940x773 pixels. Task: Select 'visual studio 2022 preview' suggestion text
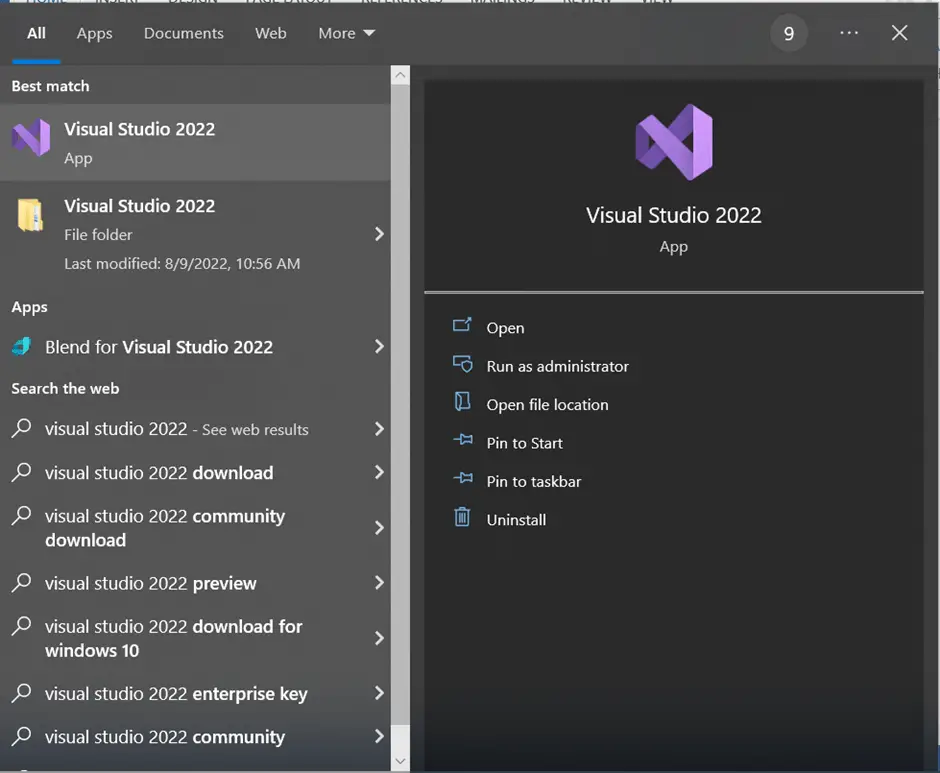point(150,583)
